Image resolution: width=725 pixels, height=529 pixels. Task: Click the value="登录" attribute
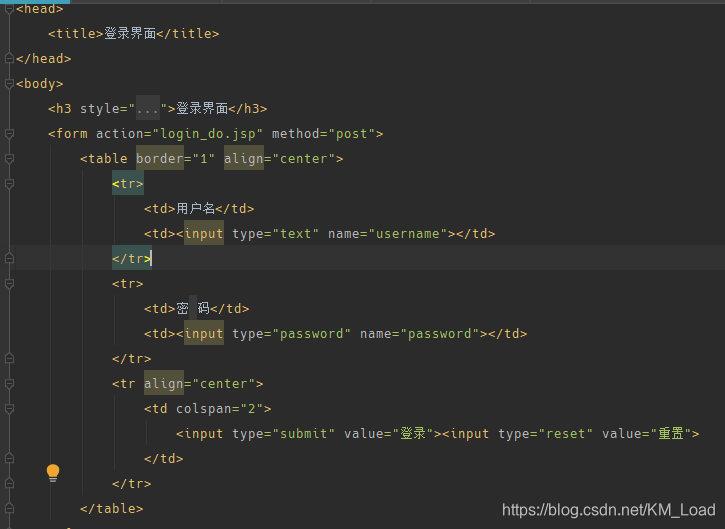coord(388,433)
